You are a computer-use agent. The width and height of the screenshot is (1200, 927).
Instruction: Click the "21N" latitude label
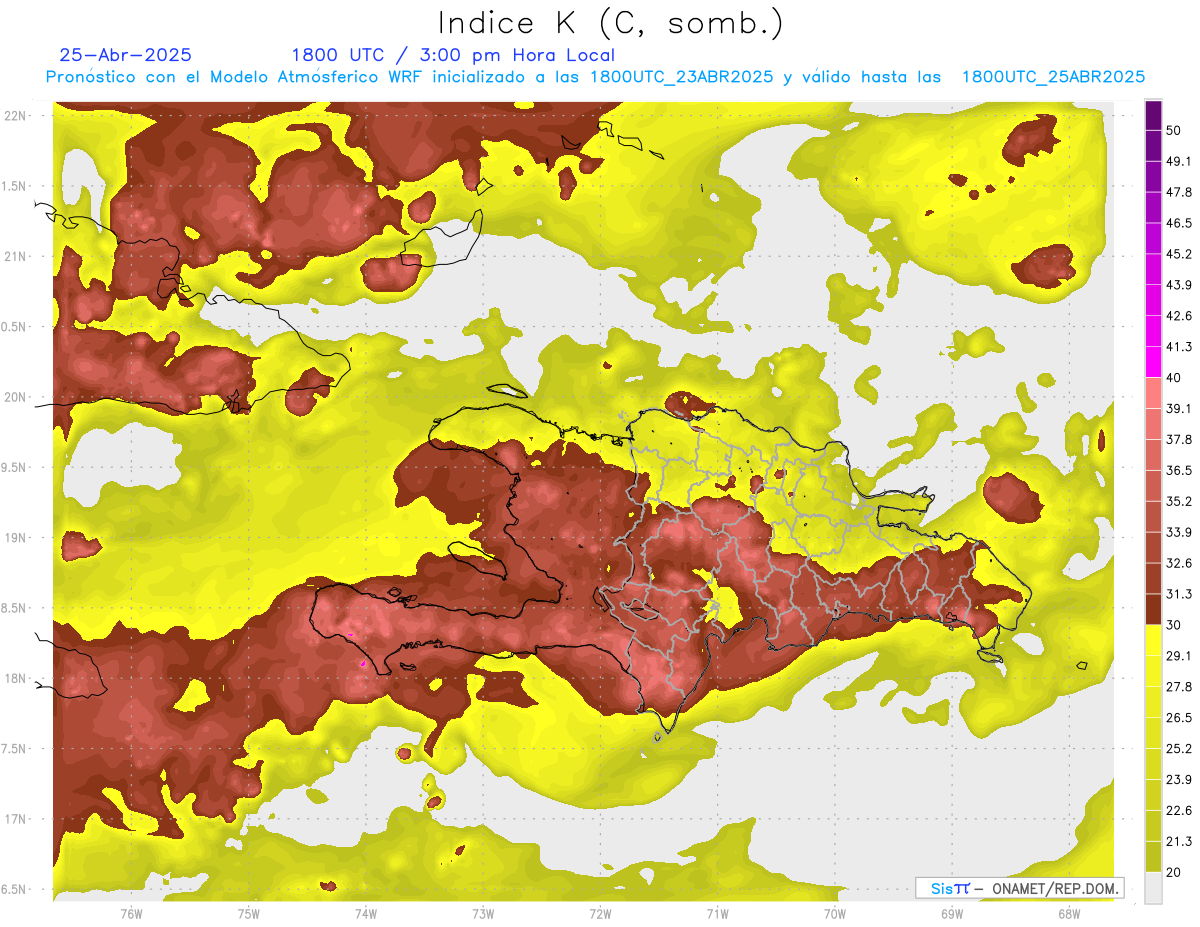click(15, 256)
